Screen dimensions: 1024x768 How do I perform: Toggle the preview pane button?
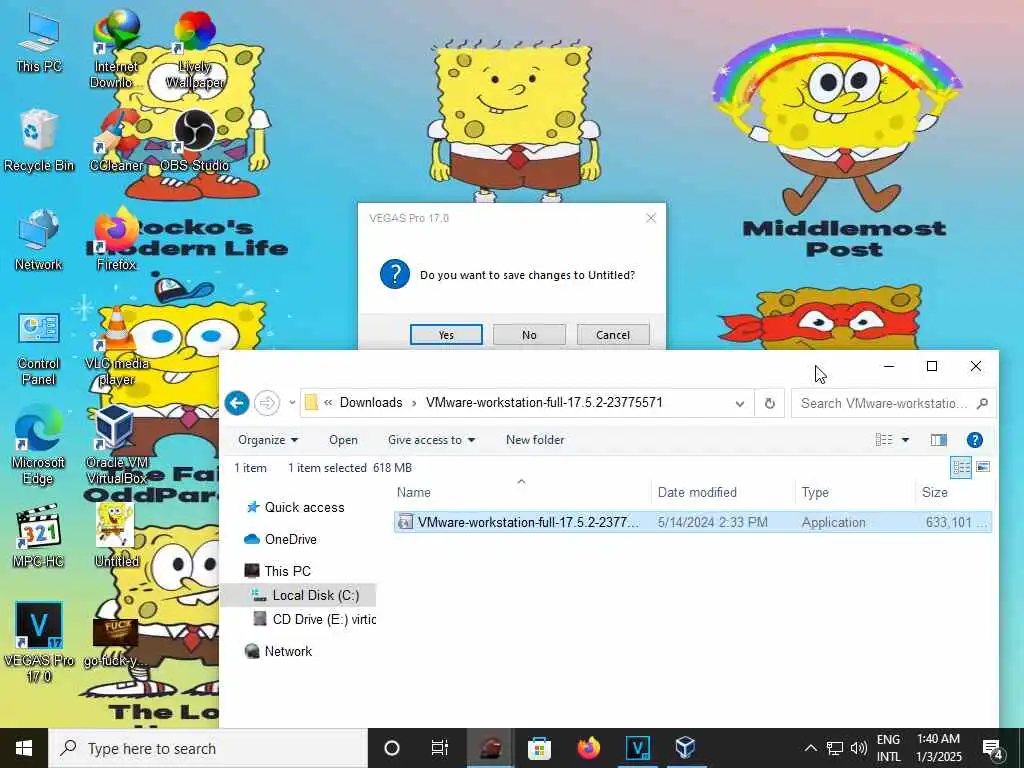click(x=938, y=440)
